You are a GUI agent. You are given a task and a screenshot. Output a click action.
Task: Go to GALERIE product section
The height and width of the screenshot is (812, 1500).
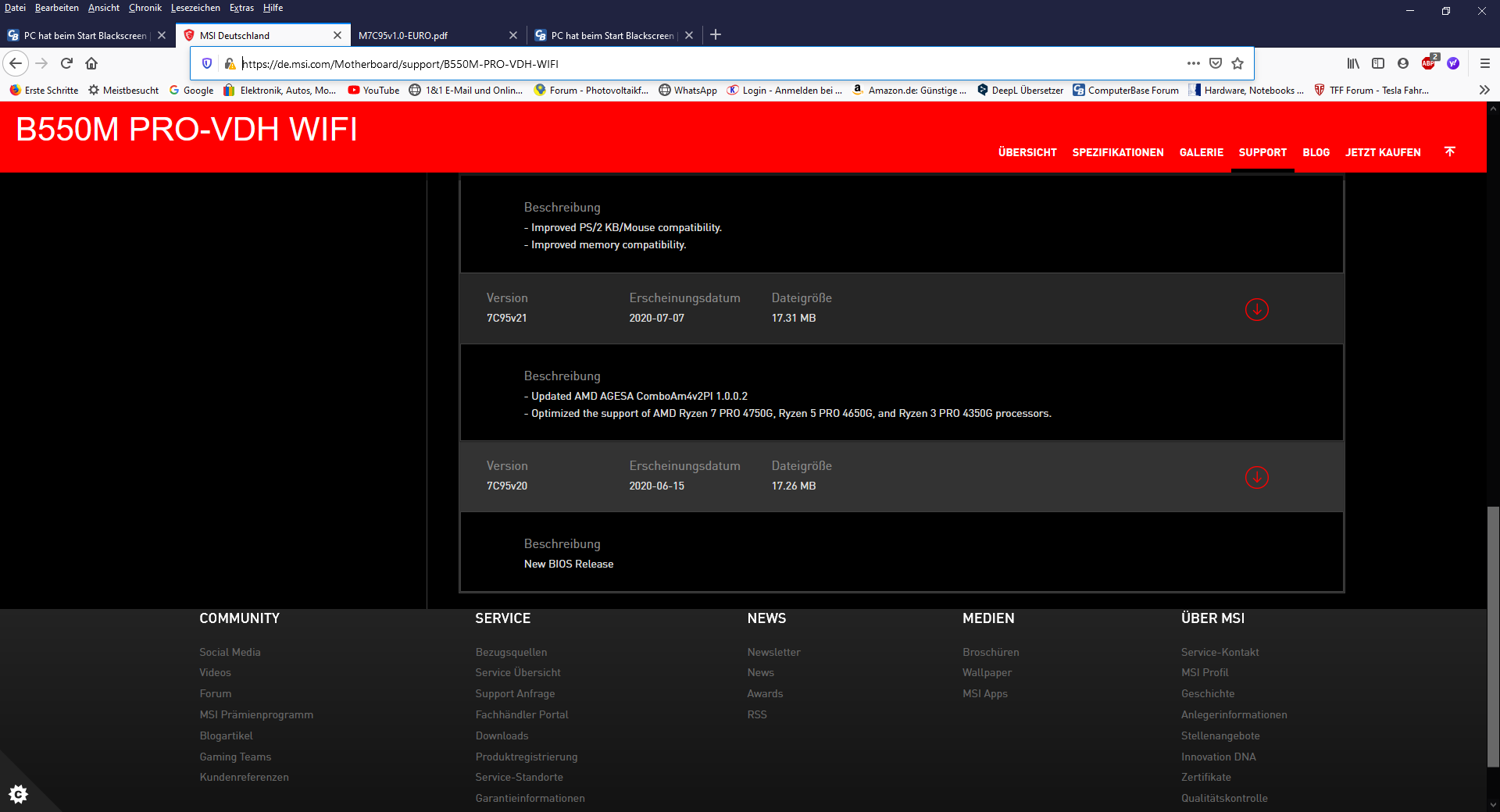click(1202, 152)
